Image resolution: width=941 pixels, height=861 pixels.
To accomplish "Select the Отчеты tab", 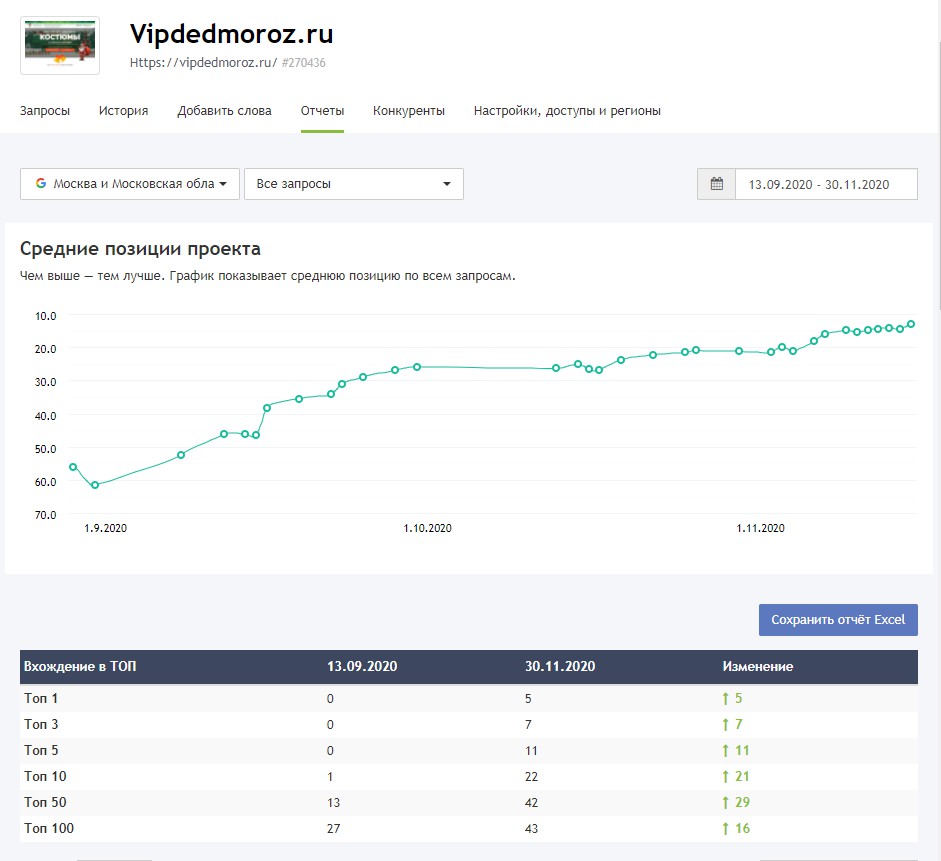I will point(322,111).
